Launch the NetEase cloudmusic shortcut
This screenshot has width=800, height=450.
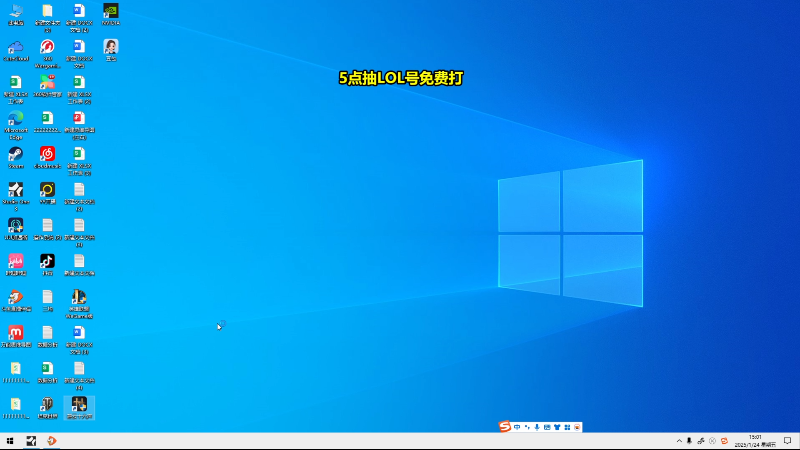pyautogui.click(x=47, y=158)
